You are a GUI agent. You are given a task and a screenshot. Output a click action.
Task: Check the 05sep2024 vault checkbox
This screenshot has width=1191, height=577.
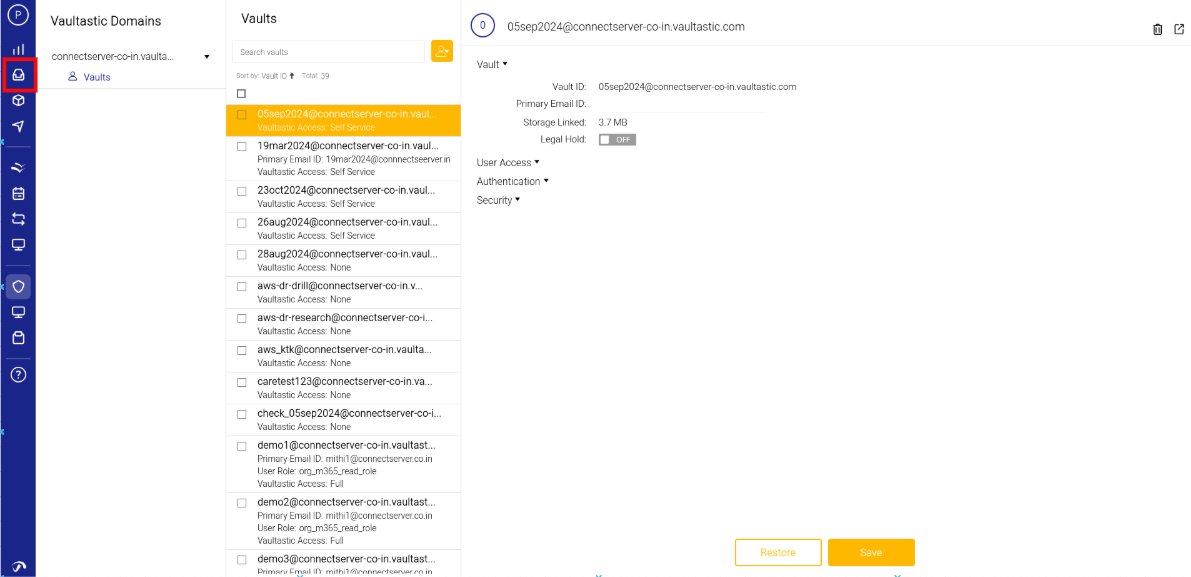(x=242, y=115)
